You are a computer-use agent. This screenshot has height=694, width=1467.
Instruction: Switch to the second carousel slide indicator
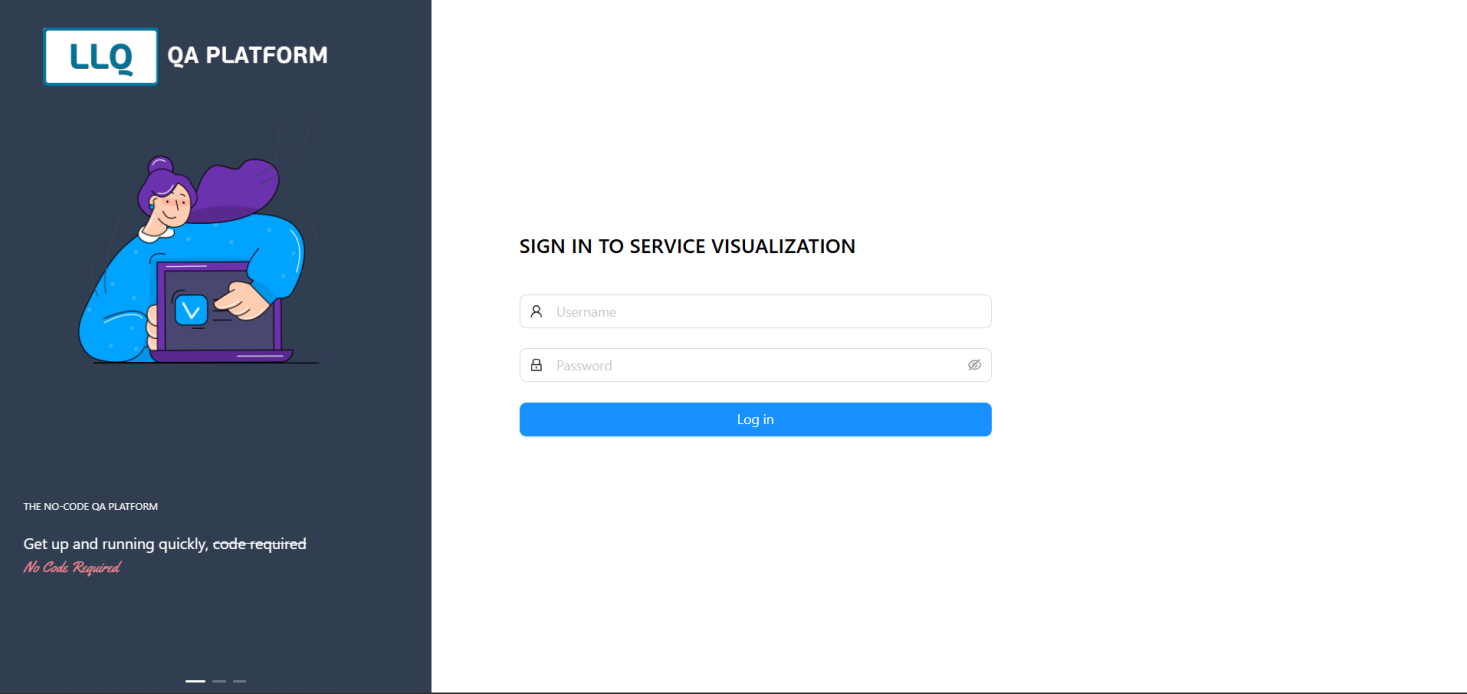pos(219,681)
